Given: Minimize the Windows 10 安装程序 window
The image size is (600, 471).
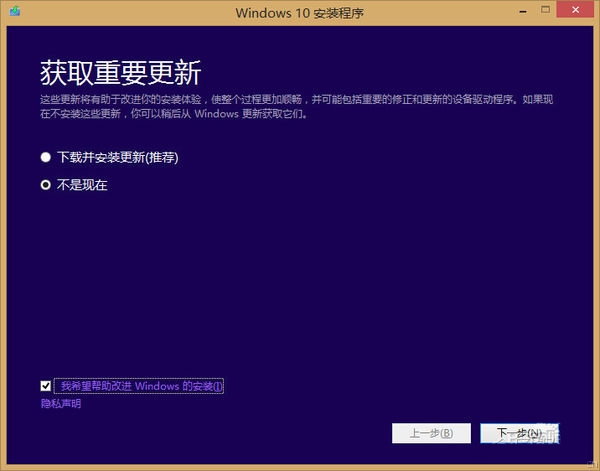Looking at the screenshot, I should (523, 11).
